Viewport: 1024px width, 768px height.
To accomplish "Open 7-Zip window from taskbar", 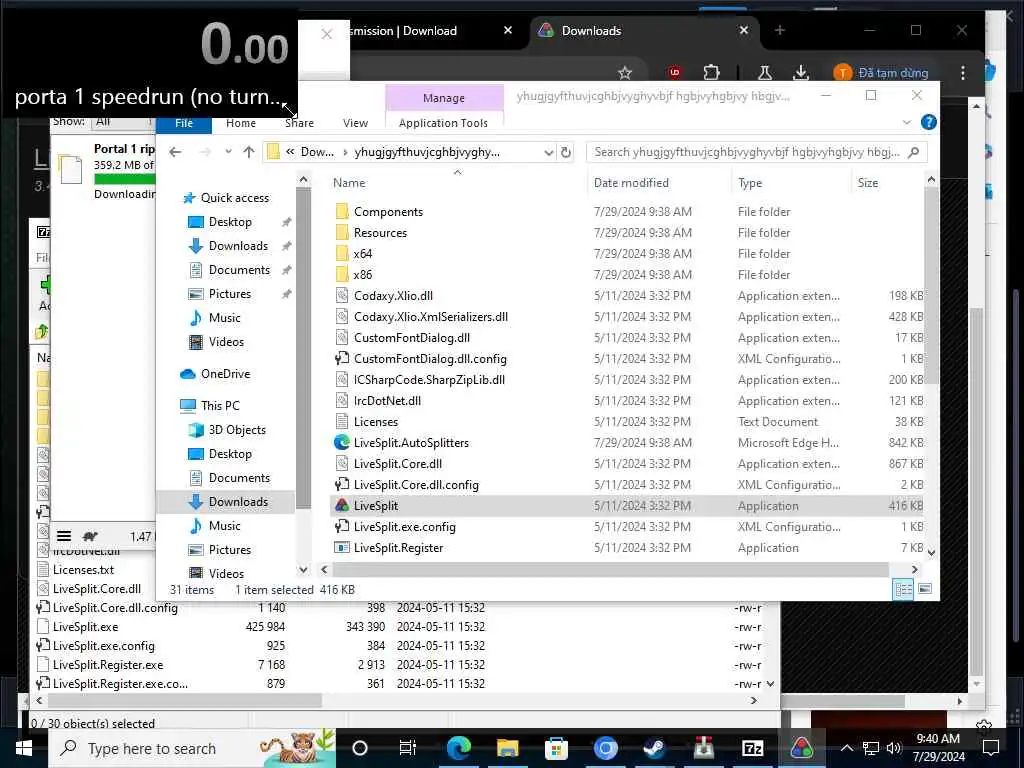I will pos(753,748).
